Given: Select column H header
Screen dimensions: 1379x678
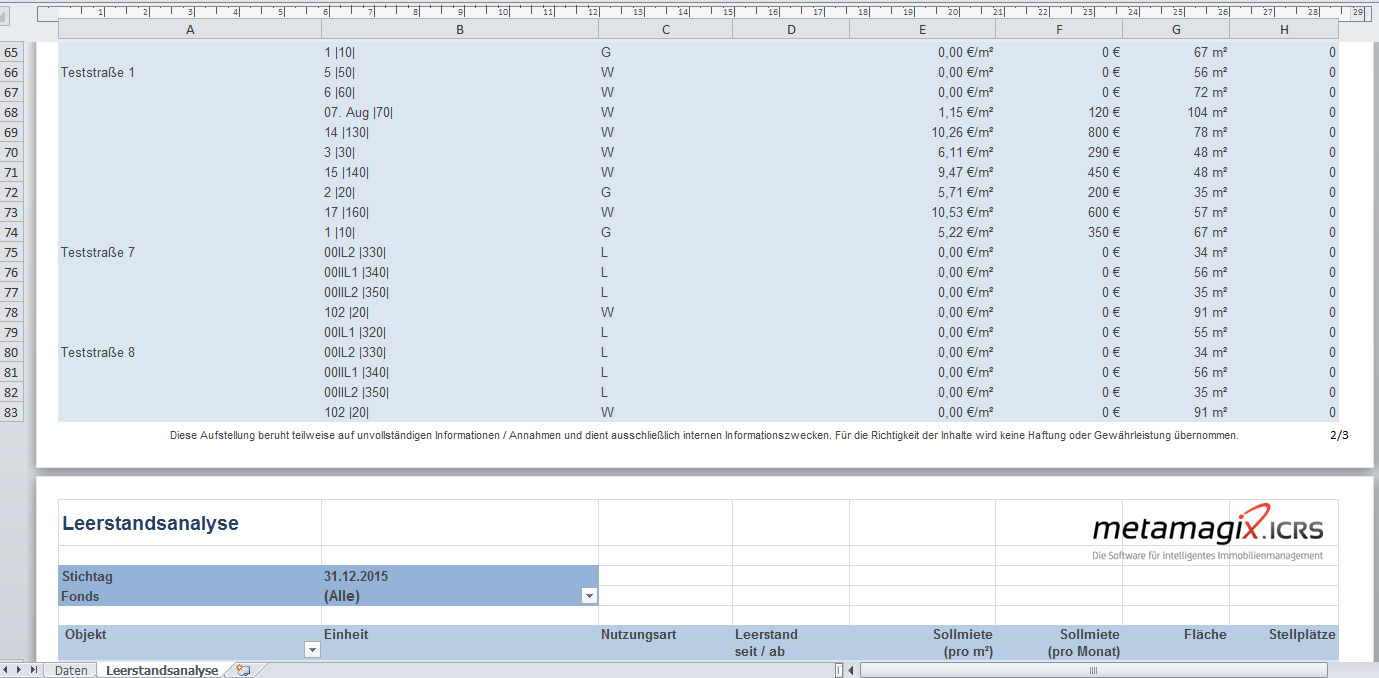Looking at the screenshot, I should point(1284,30).
